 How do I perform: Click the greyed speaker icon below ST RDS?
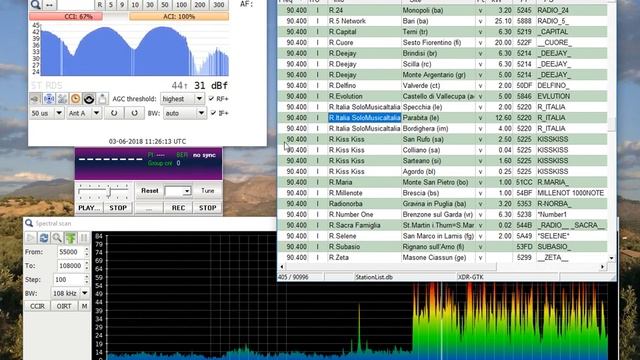click(x=35, y=99)
